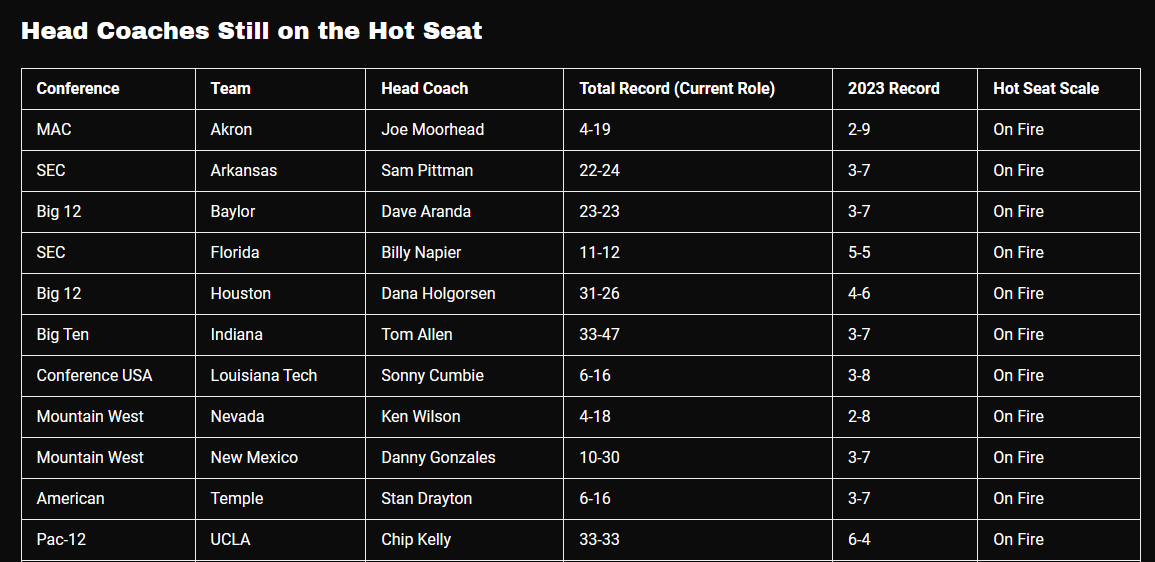Select Chip Kelly in the UCLA row
This screenshot has width=1155, height=562.
(x=416, y=540)
